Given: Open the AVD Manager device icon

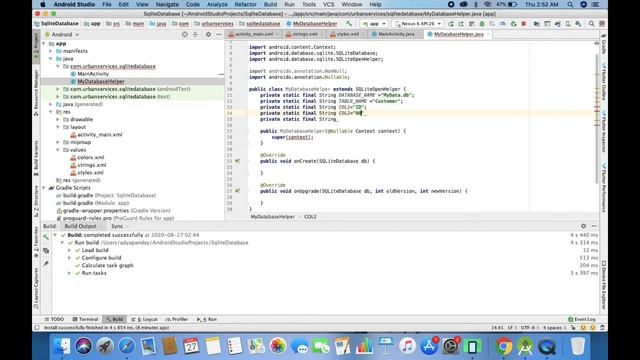Looking at the screenshot, I should point(568,24).
